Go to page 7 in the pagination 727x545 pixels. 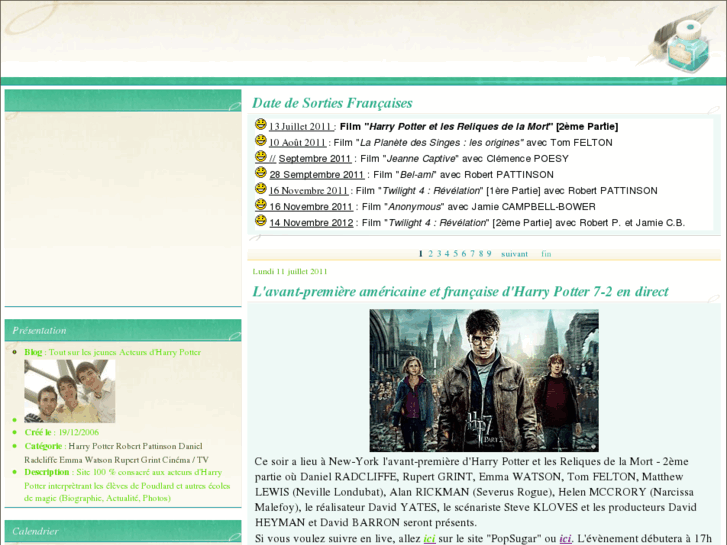click(x=472, y=254)
